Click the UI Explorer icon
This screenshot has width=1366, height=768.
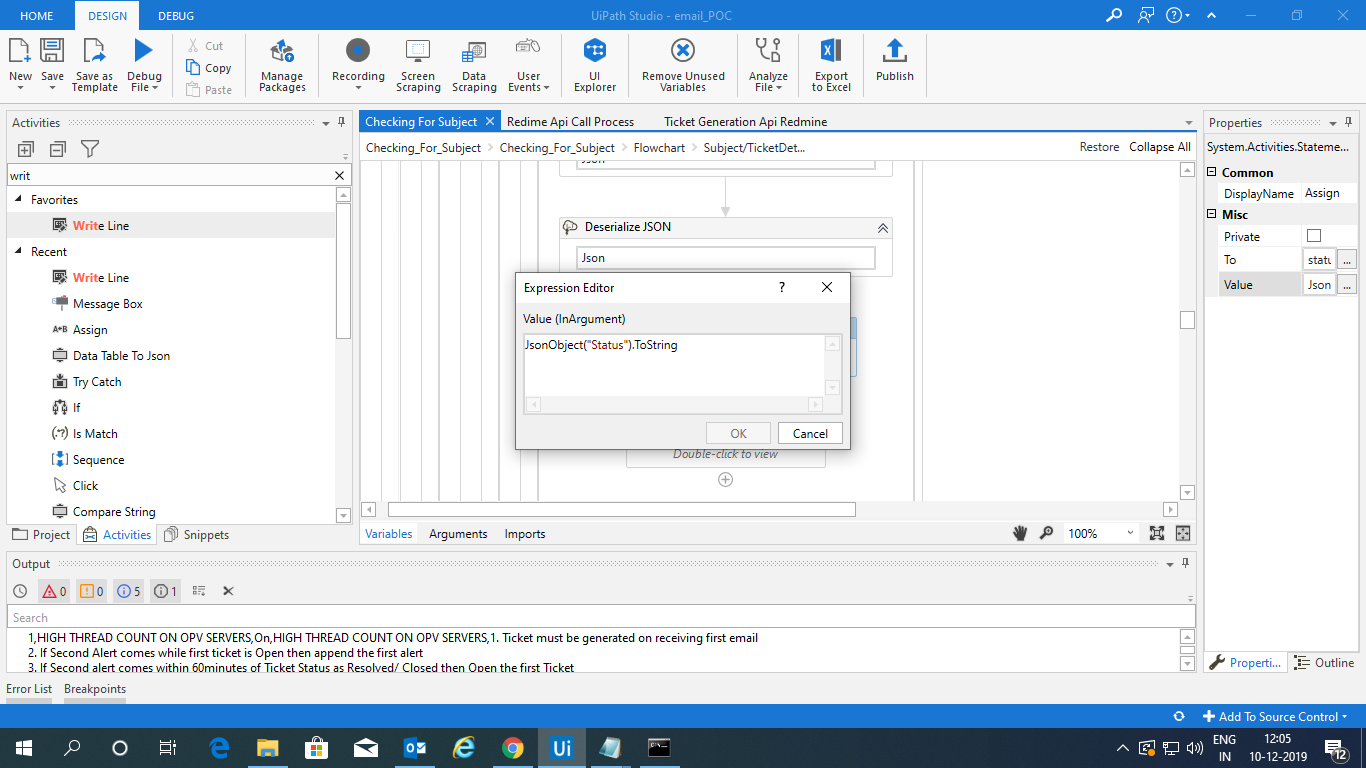[595, 65]
